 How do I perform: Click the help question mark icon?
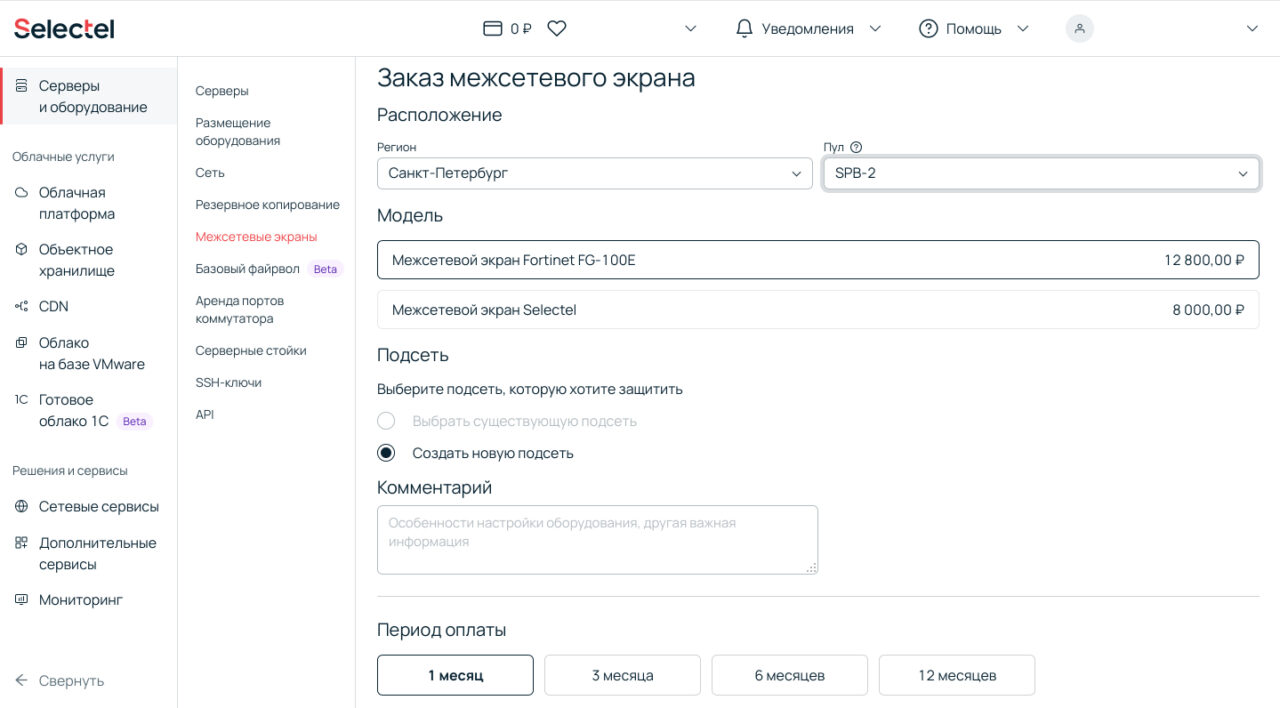tap(928, 29)
